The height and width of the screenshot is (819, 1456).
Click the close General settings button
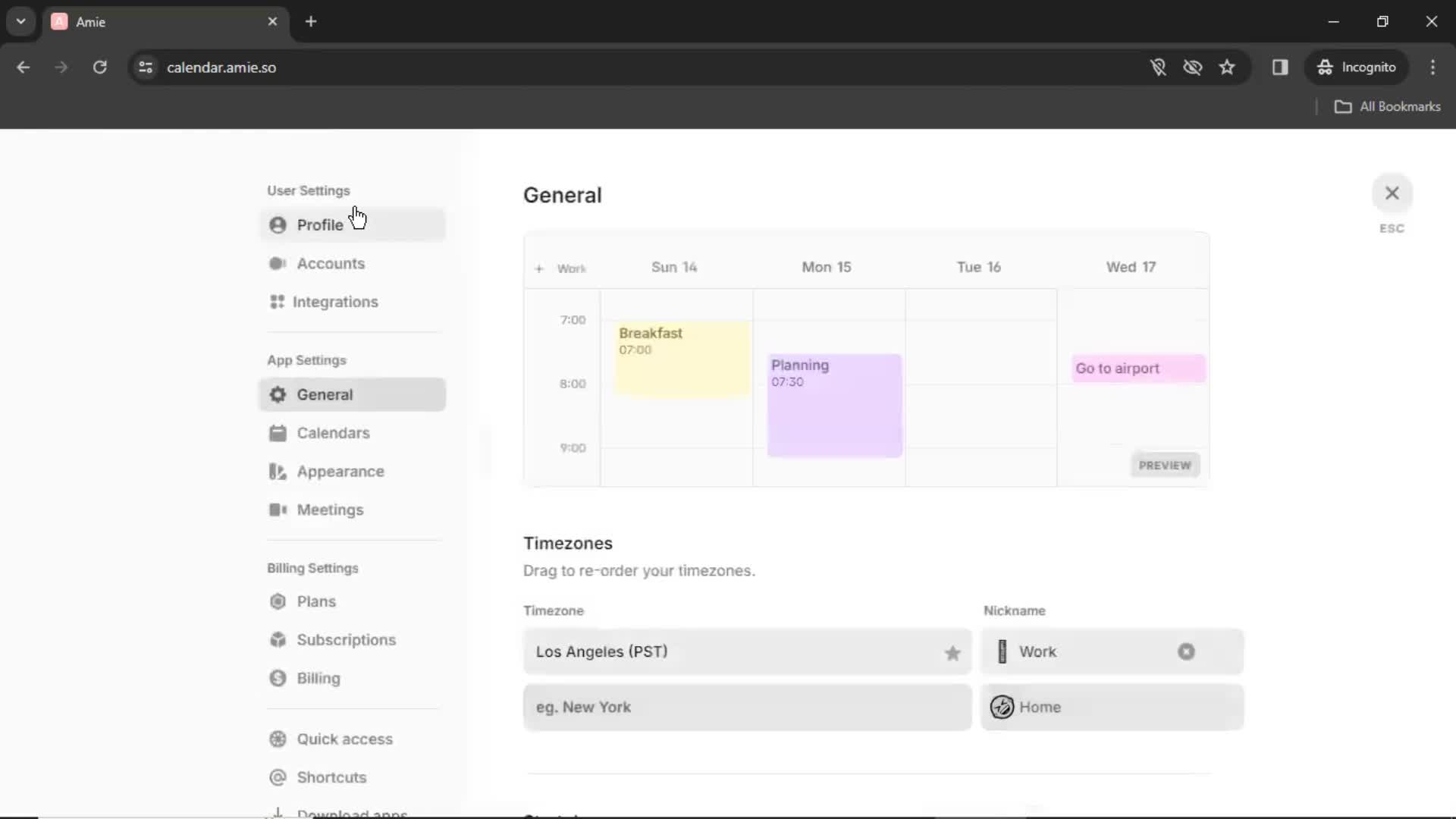[1392, 192]
